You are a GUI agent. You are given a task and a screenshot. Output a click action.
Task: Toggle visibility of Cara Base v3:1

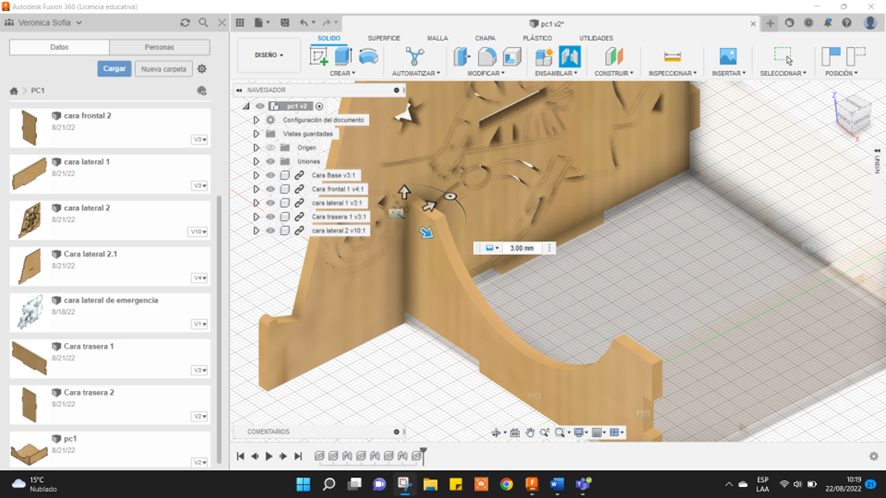pyautogui.click(x=271, y=175)
